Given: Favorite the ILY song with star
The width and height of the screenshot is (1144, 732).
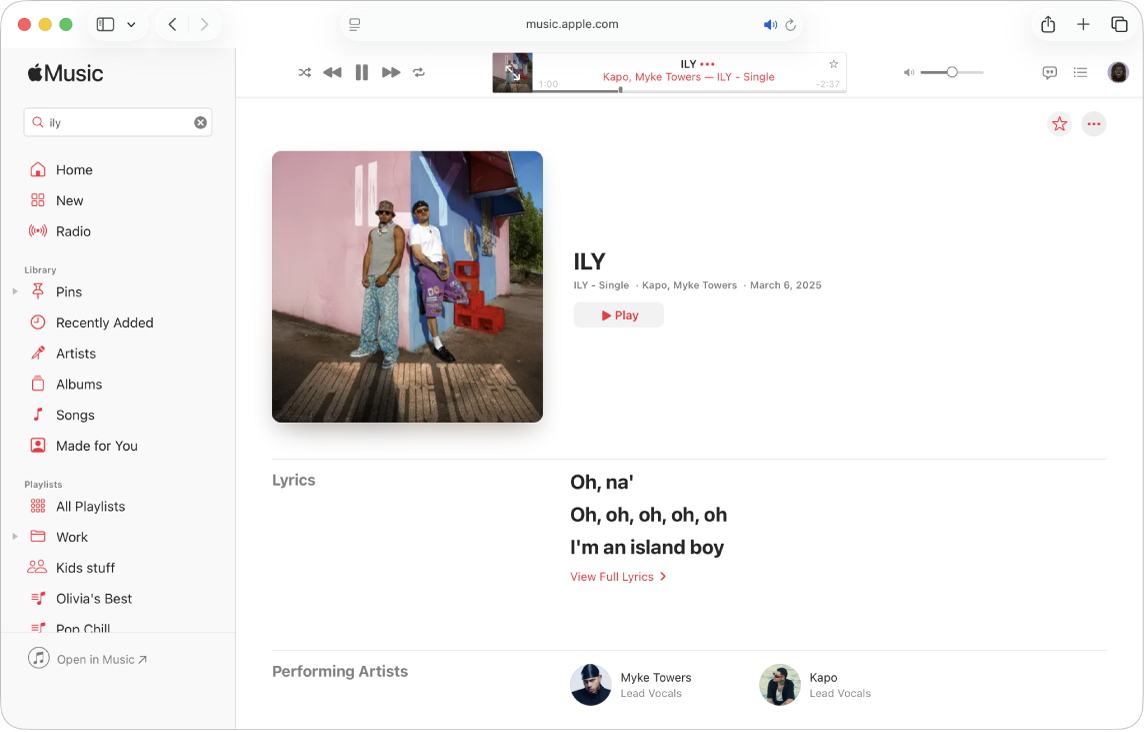Looking at the screenshot, I should pyautogui.click(x=1059, y=124).
